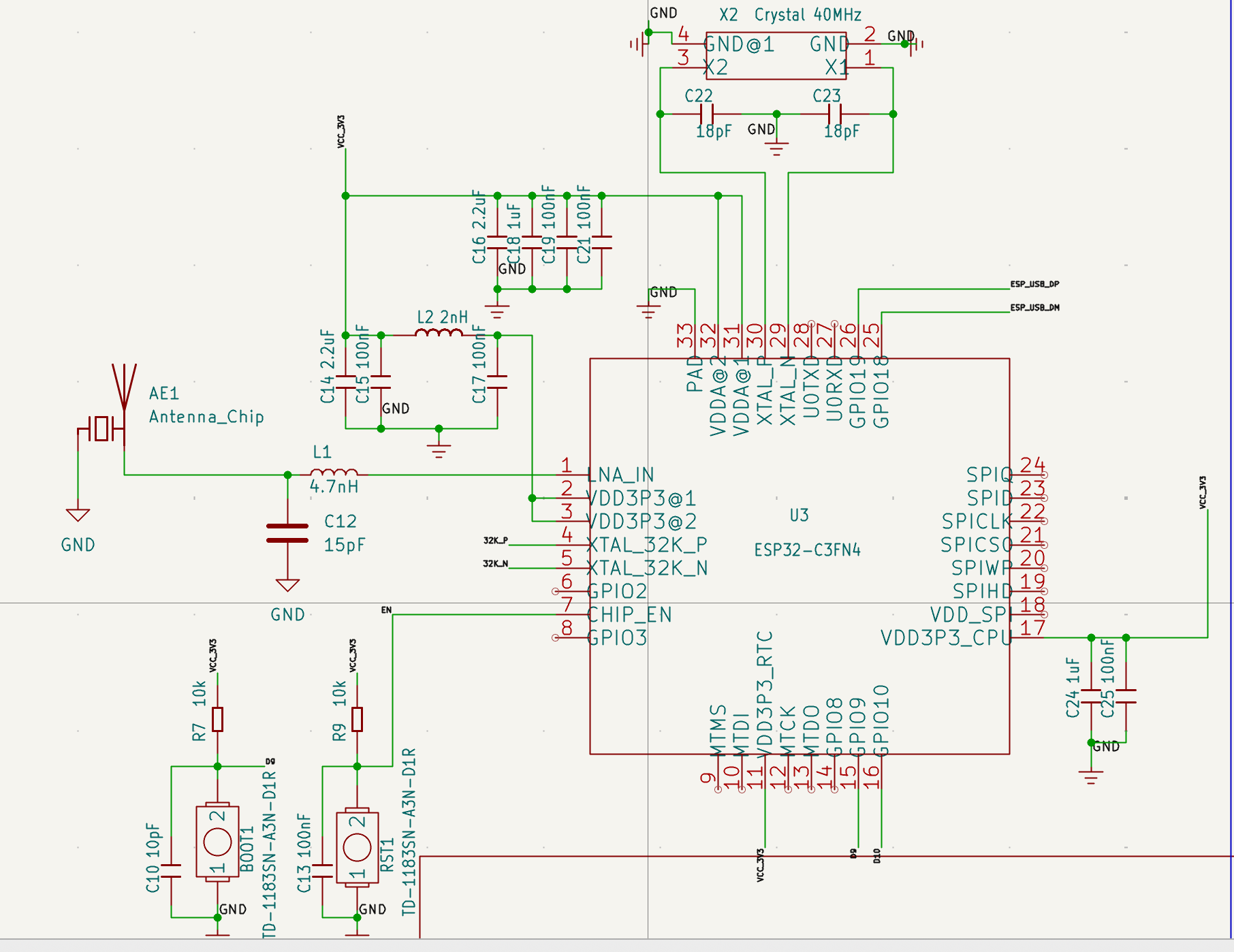Click pin number 17 of U3
1234x952 pixels.
pyautogui.click(x=1032, y=627)
